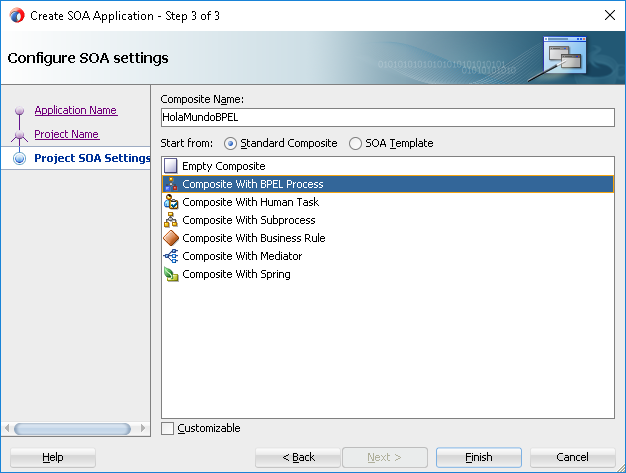The height and width of the screenshot is (473, 626).
Task: Click the Spring leaf icon
Action: click(171, 274)
